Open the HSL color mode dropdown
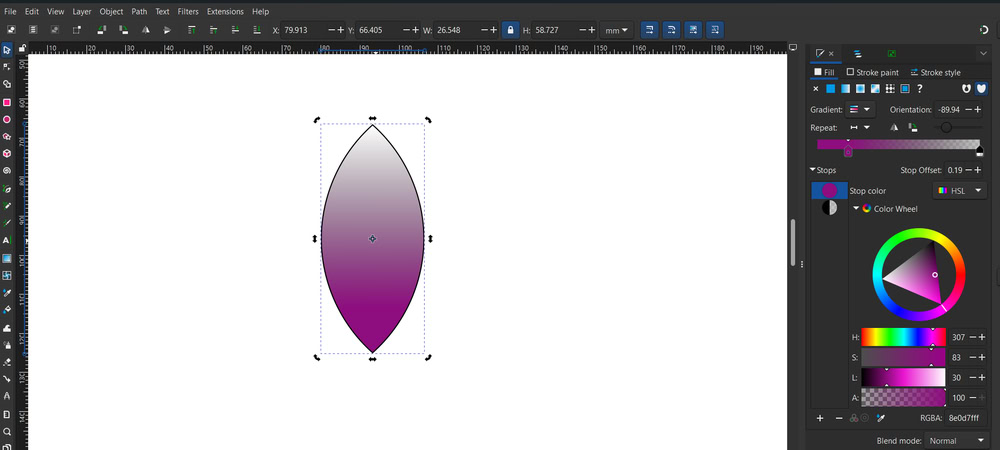 959,190
